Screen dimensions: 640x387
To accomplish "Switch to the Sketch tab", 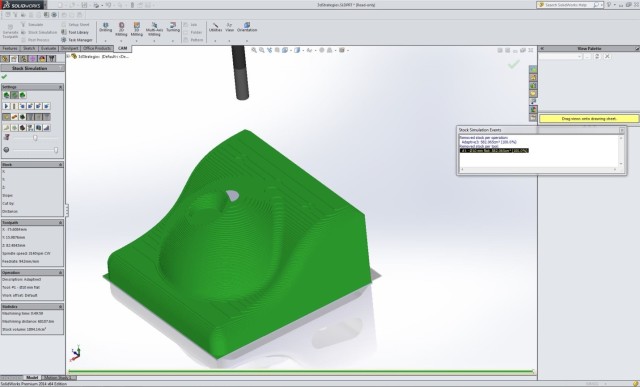I will click(x=29, y=48).
